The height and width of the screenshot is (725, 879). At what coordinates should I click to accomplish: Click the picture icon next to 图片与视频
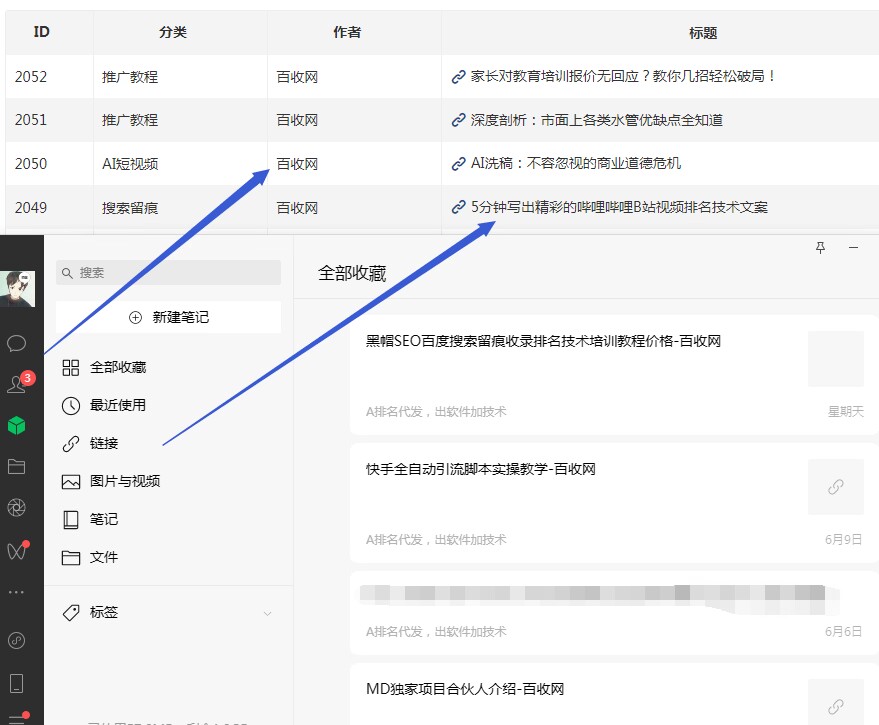(71, 482)
